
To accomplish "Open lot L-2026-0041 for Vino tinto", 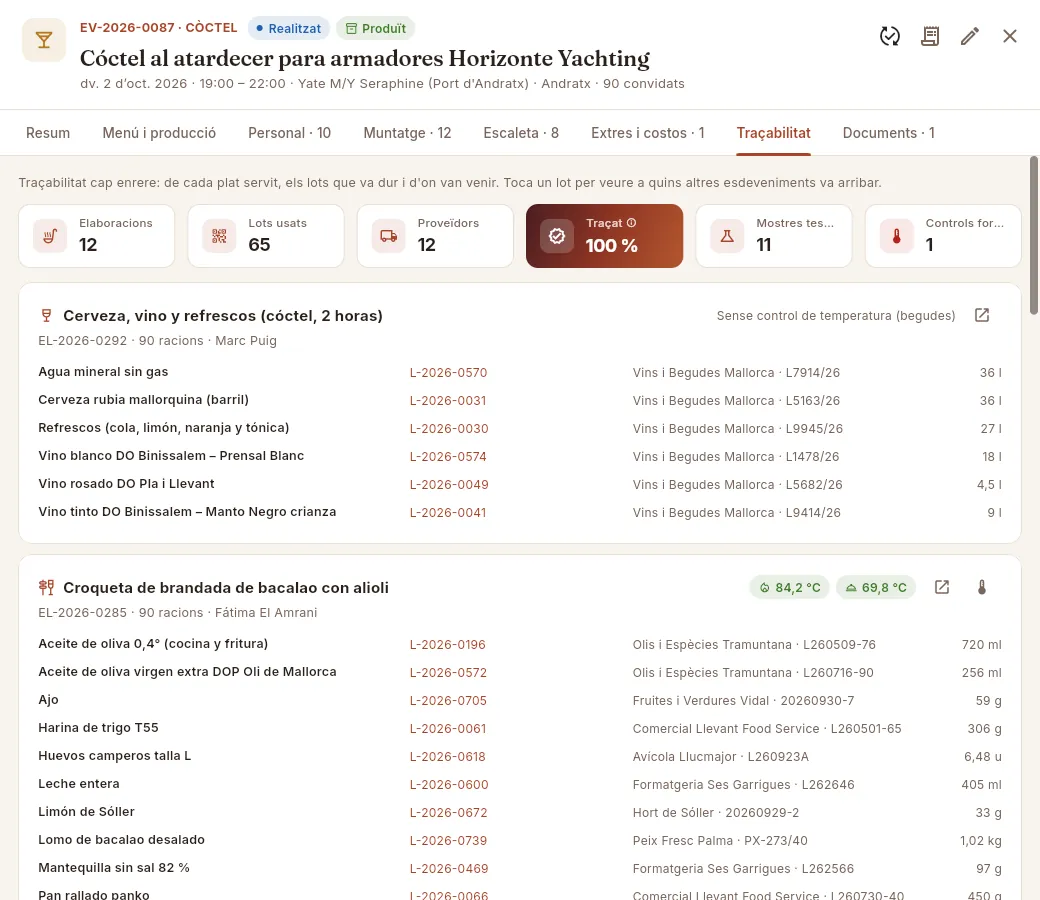I will click(448, 512).
